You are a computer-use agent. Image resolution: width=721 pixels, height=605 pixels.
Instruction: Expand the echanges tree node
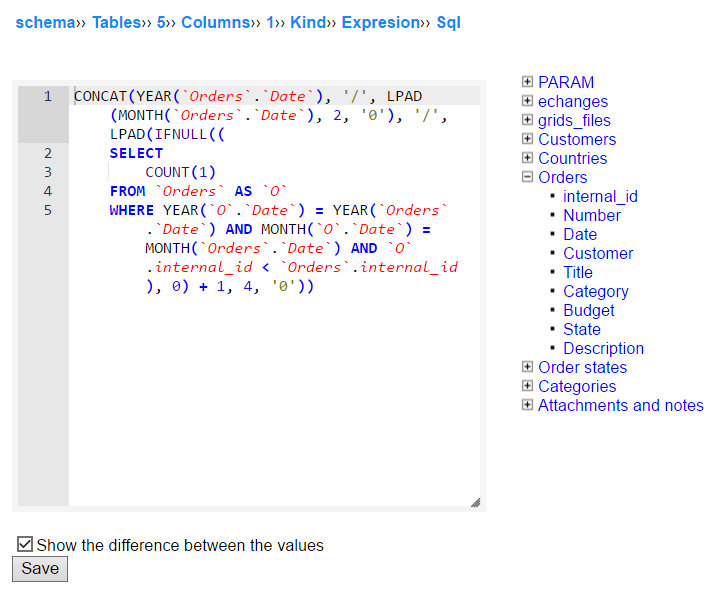point(527,101)
